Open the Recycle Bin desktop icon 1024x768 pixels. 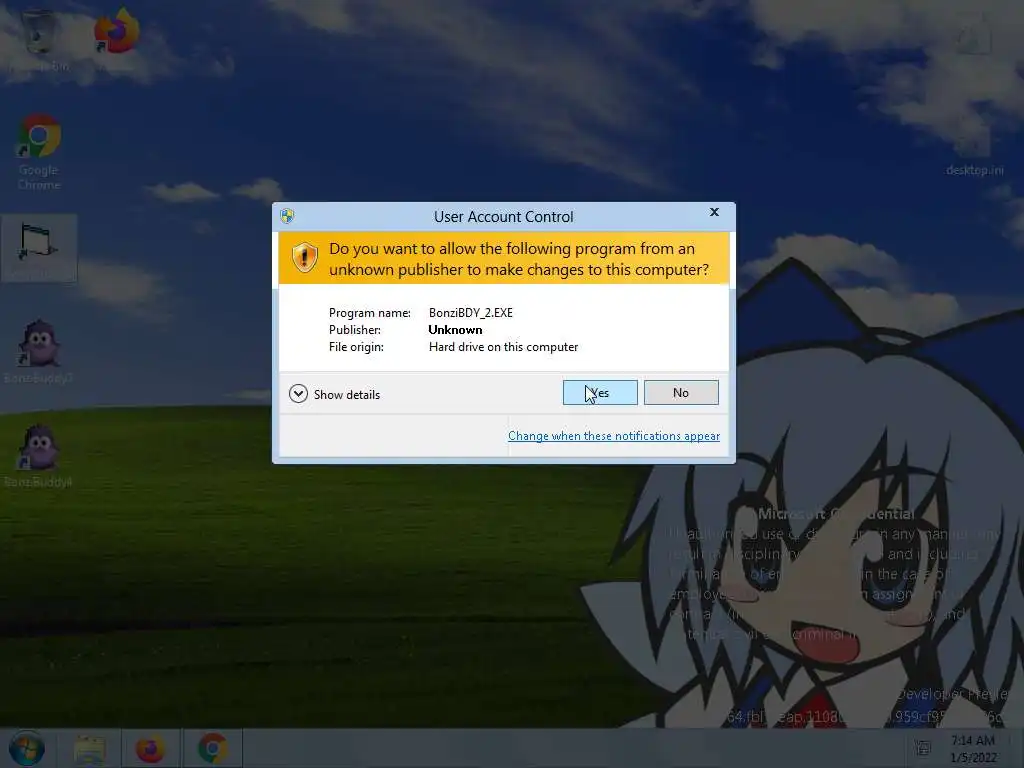click(39, 39)
